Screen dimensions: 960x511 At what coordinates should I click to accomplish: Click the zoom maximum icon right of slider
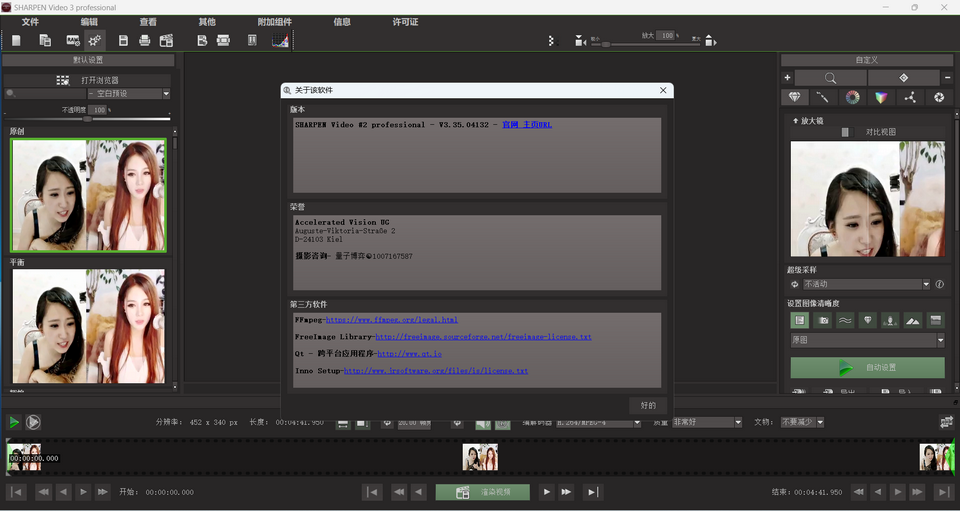710,40
